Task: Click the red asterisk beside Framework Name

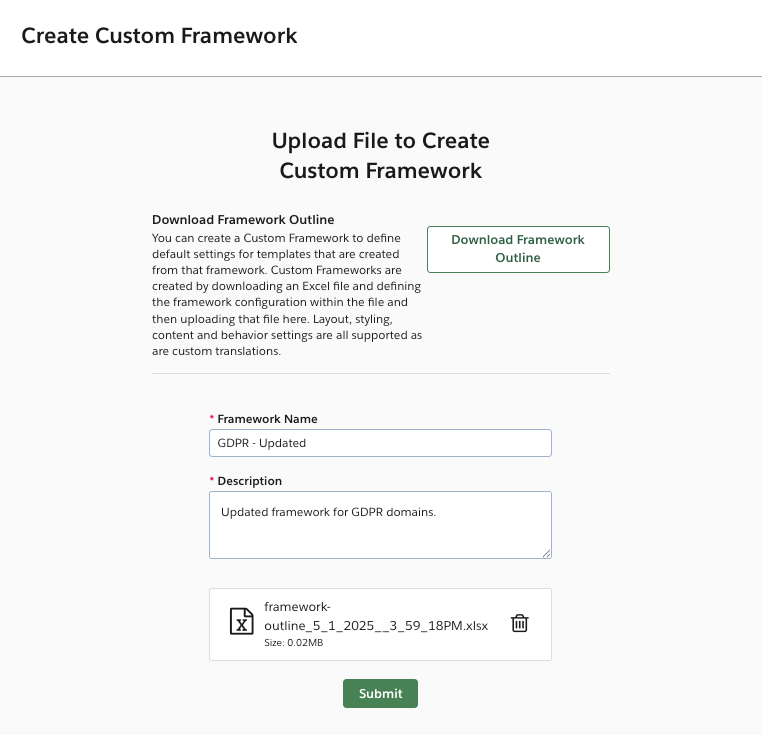Action: 211,419
